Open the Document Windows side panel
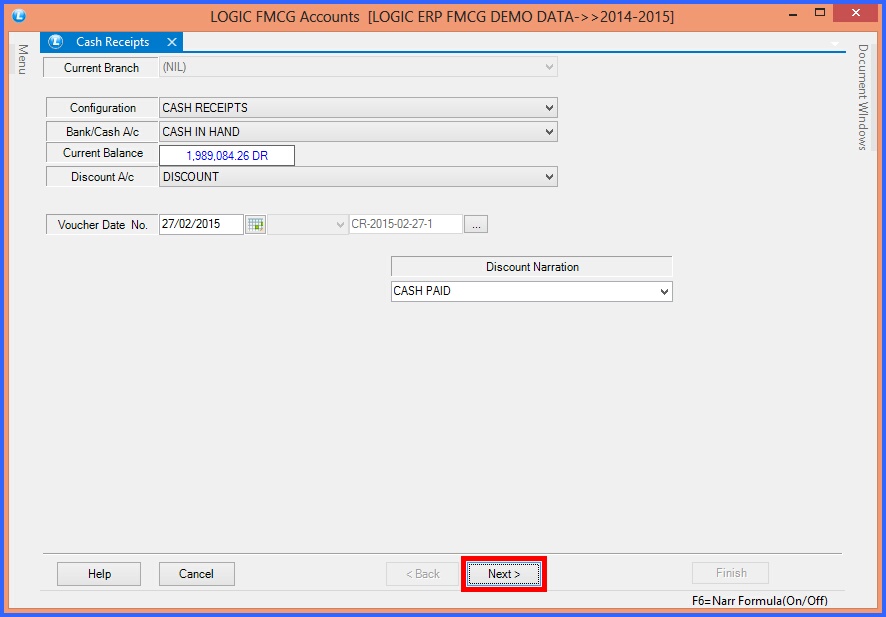 (x=862, y=97)
